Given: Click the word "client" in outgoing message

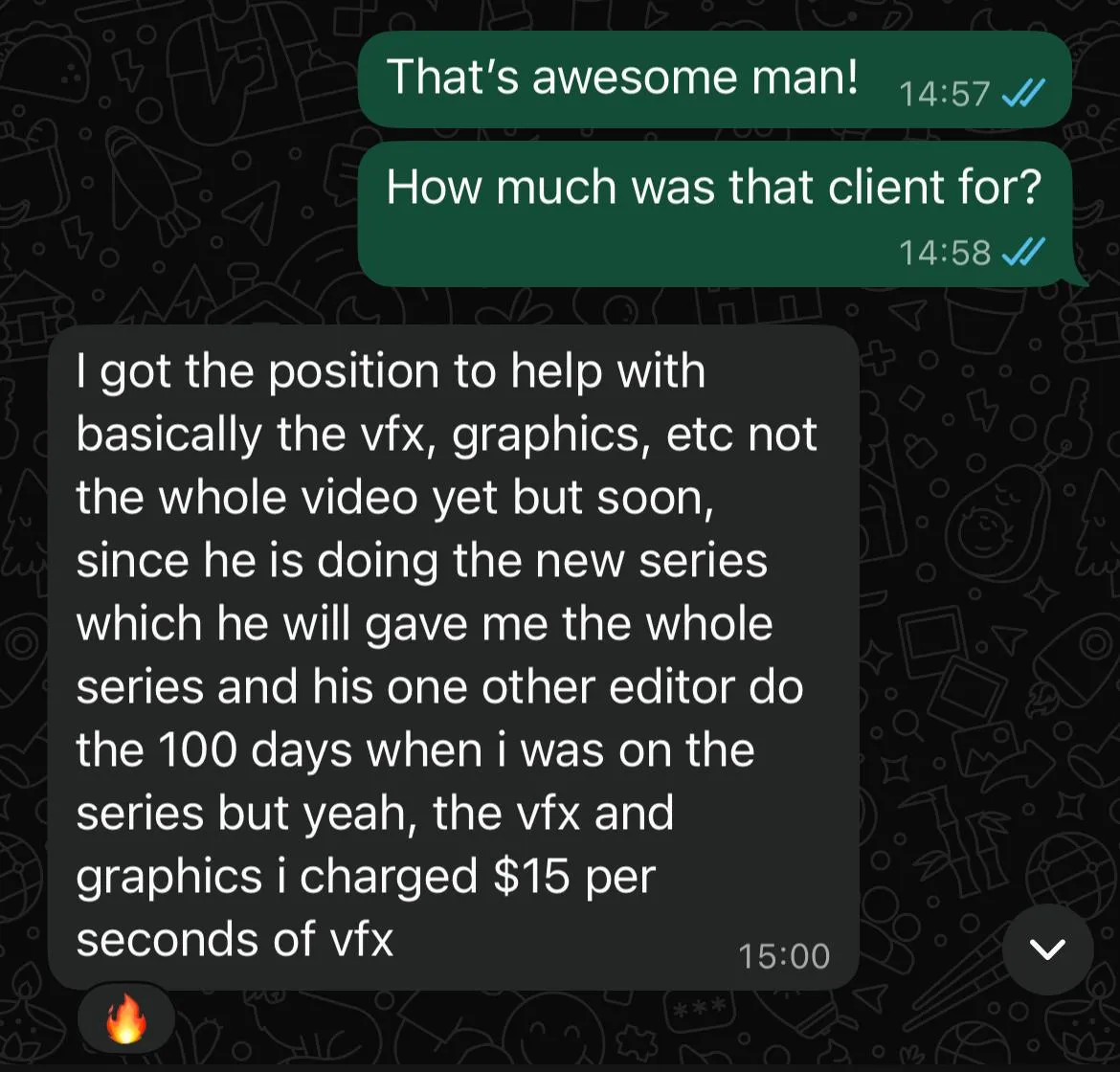Looking at the screenshot, I should [x=884, y=187].
